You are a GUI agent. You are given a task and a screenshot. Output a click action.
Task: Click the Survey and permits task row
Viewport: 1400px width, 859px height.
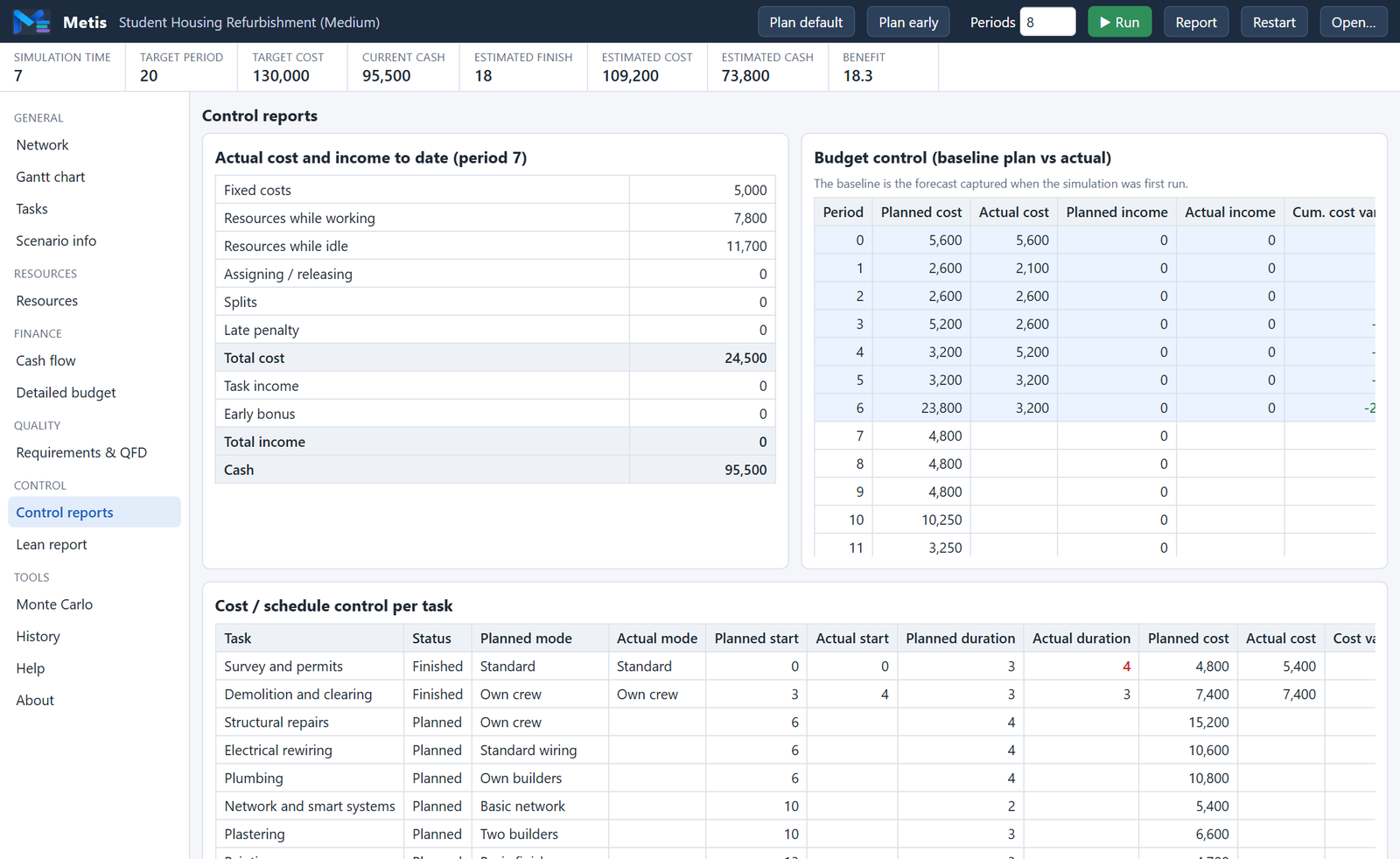pos(794,666)
